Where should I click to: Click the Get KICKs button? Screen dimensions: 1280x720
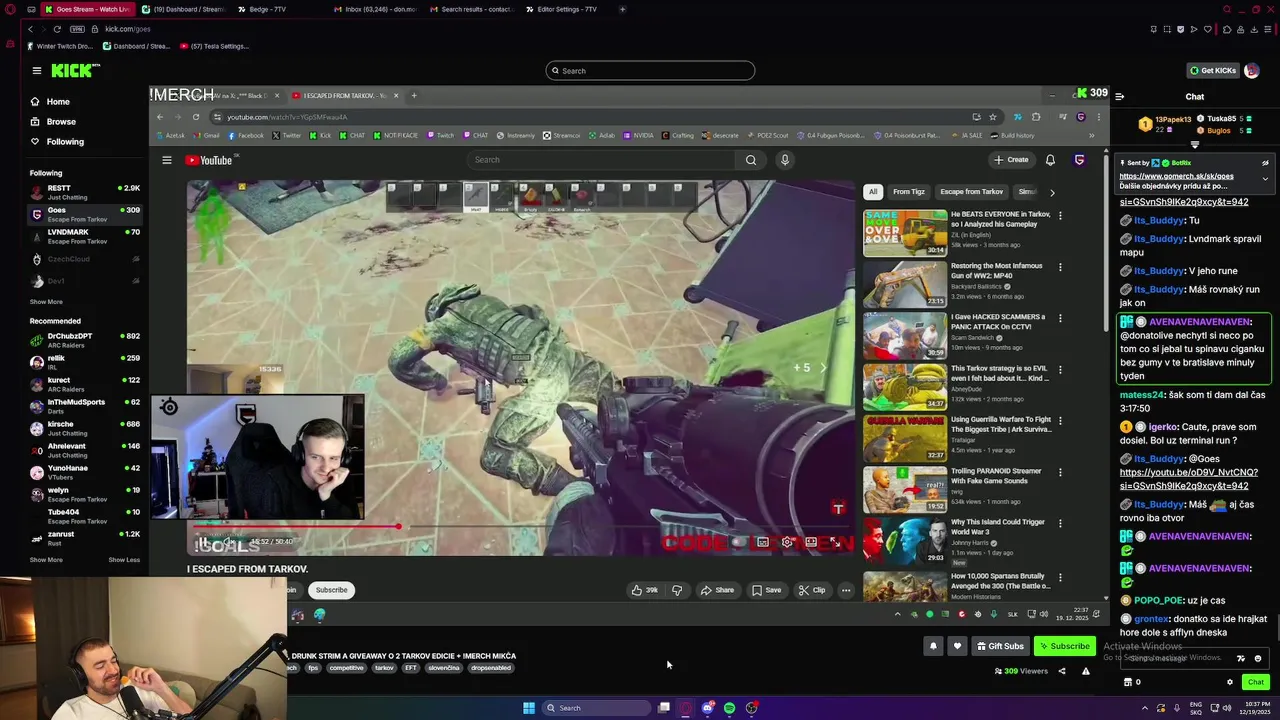[x=1213, y=71]
